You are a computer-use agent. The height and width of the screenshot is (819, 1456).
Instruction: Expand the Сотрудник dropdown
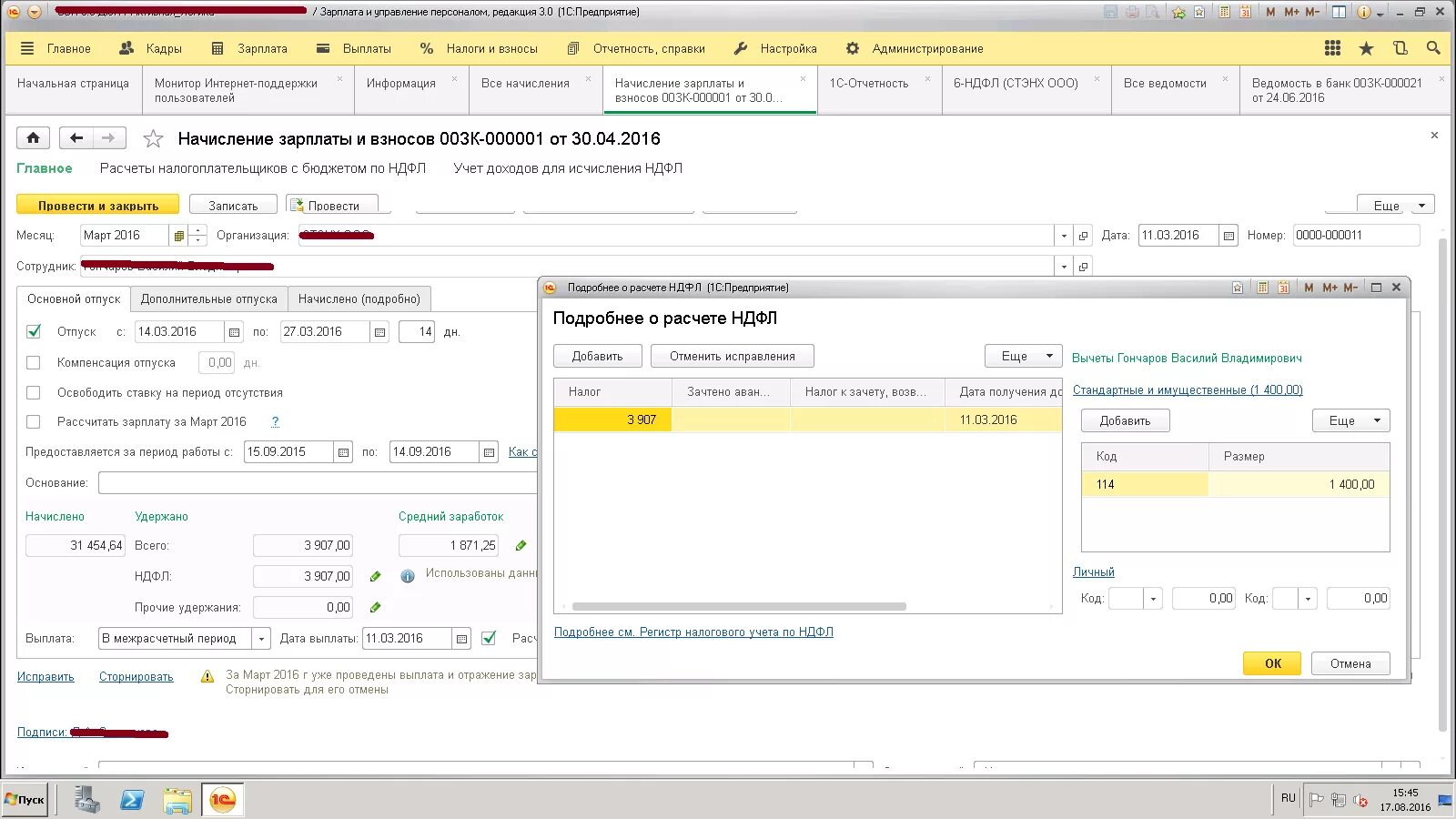pos(1064,267)
